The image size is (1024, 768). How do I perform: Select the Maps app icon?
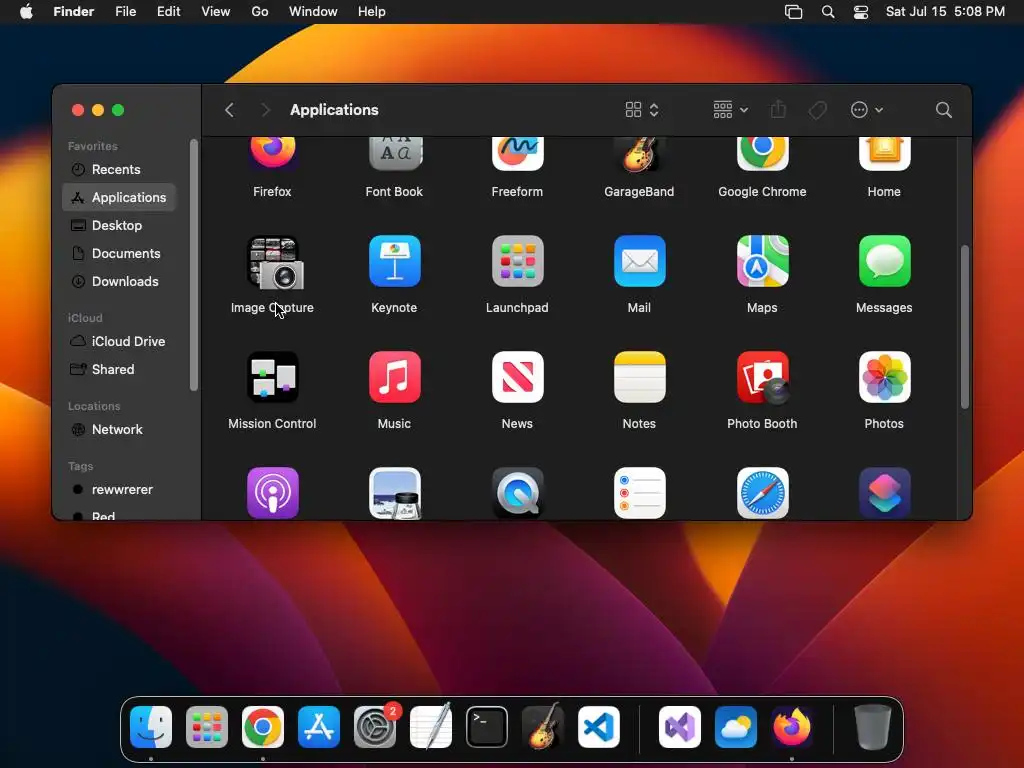(x=762, y=261)
